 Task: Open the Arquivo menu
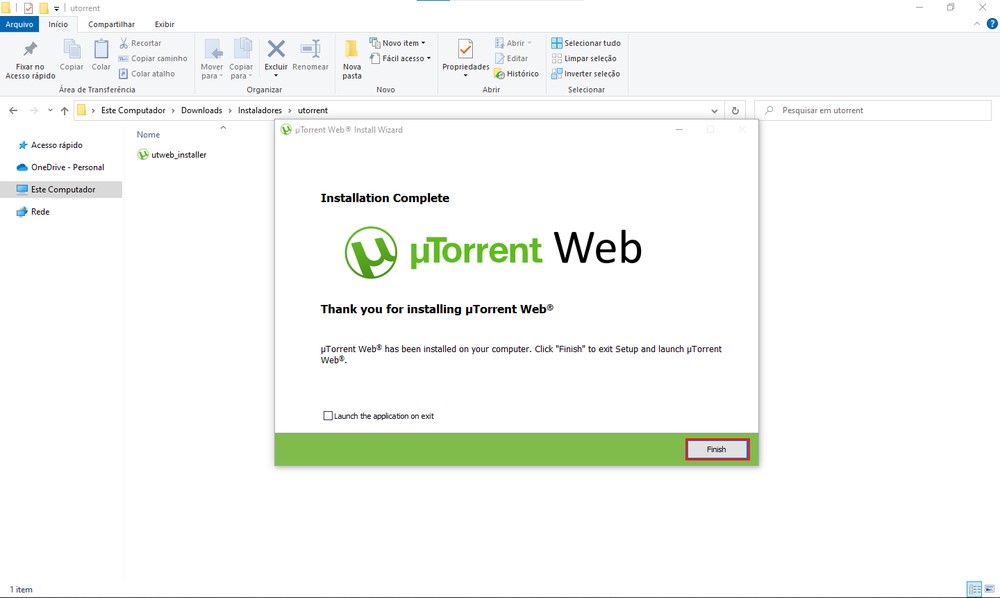tap(19, 24)
